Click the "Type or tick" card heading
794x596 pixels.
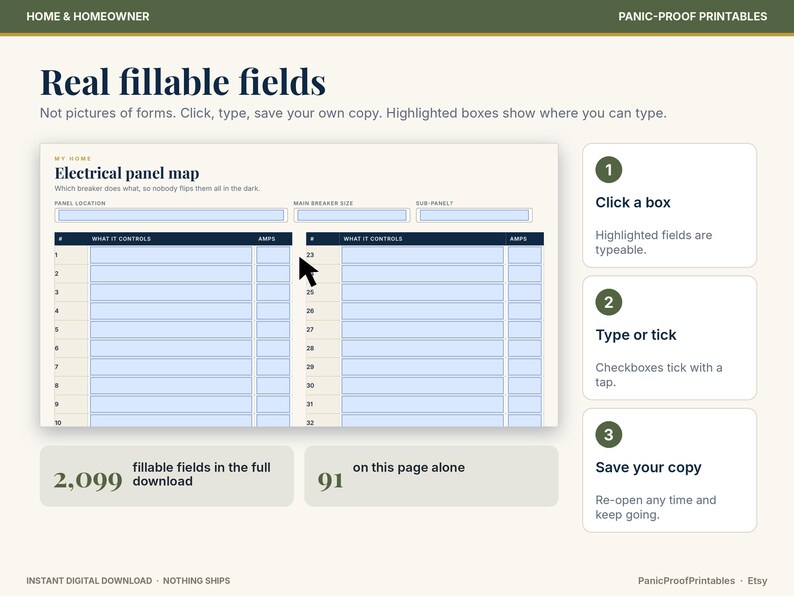point(636,335)
